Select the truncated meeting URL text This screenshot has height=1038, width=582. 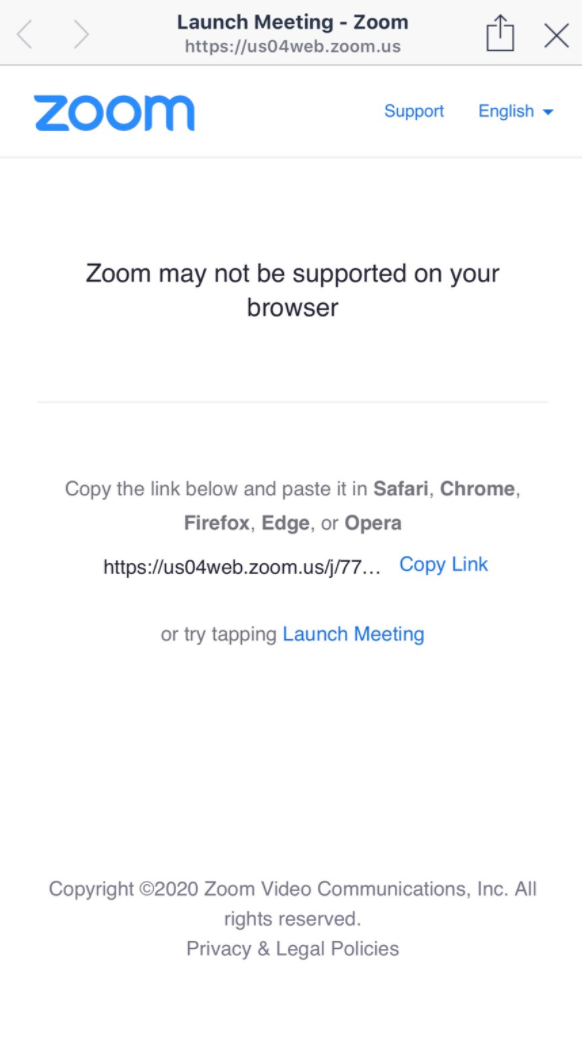(242, 567)
